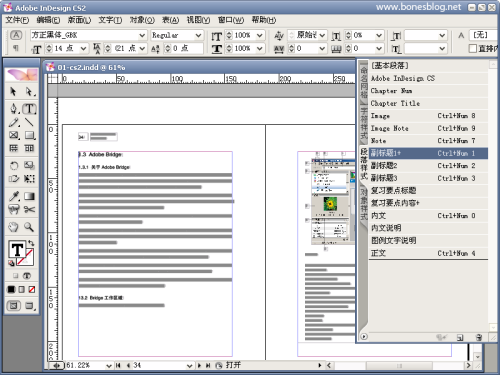
Task: Apply the 副标题2 paragraph style
Action: pos(428,166)
